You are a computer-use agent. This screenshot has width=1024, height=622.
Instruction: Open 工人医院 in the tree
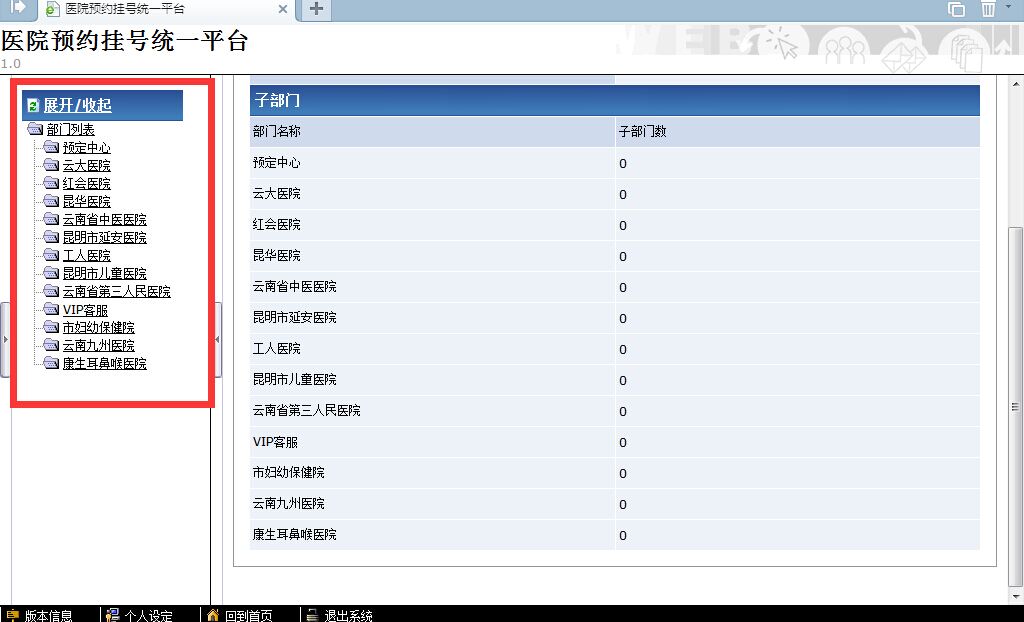tap(87, 255)
